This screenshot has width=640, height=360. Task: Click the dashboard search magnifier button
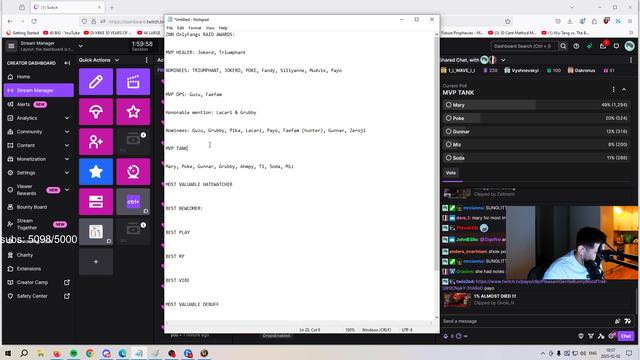tap(563, 46)
